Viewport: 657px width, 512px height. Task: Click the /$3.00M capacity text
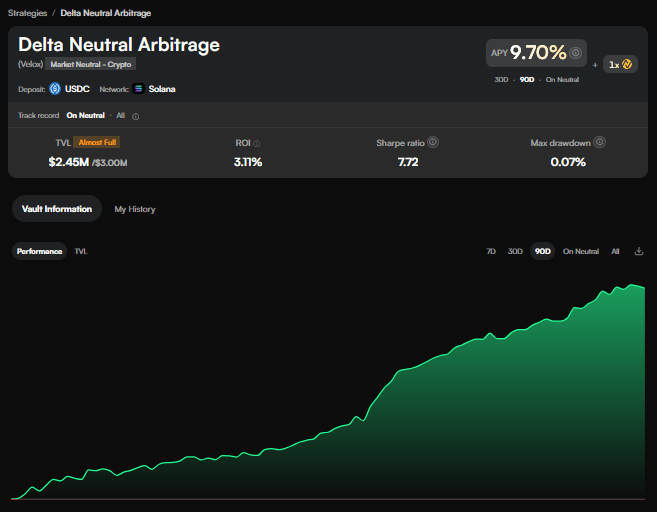pyautogui.click(x=109, y=163)
